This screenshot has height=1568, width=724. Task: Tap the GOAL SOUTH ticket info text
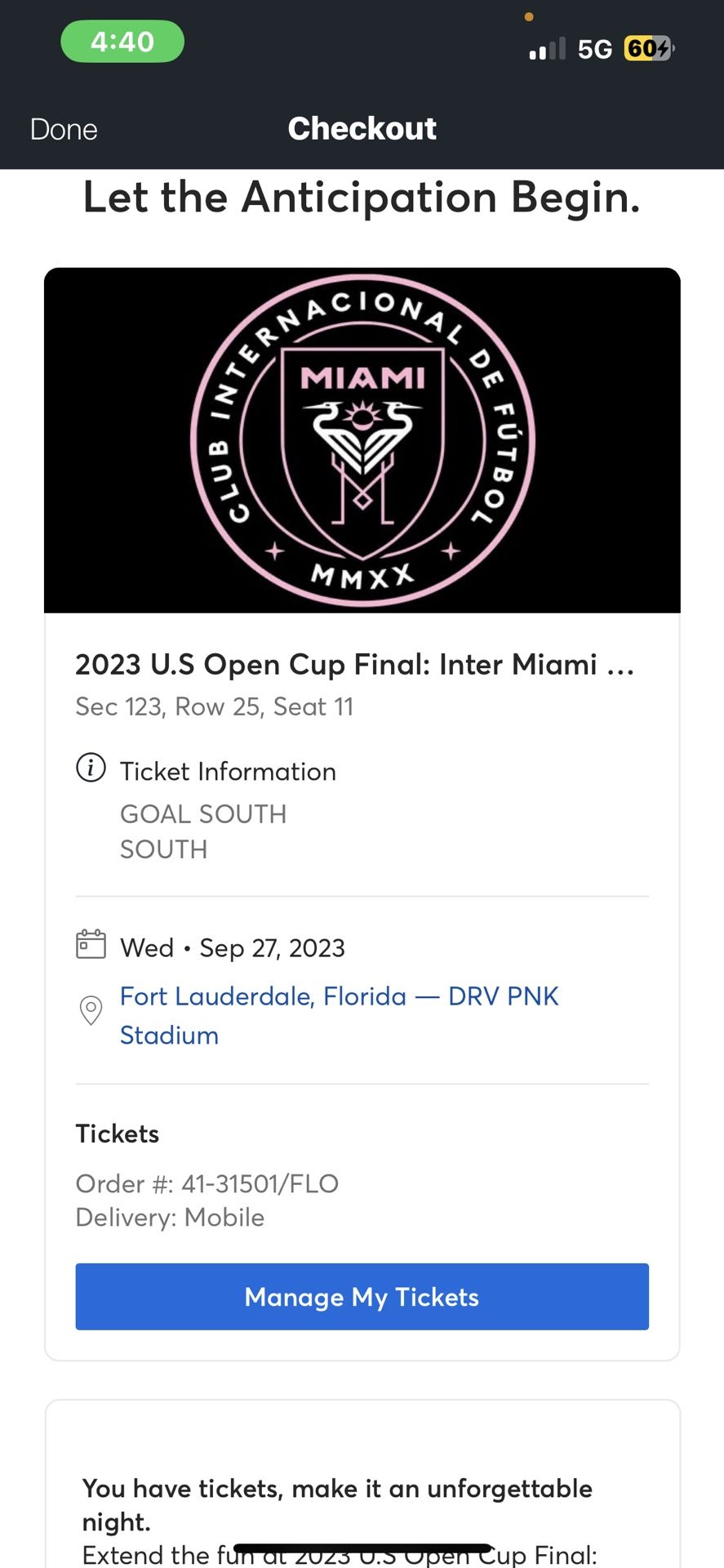tap(203, 814)
